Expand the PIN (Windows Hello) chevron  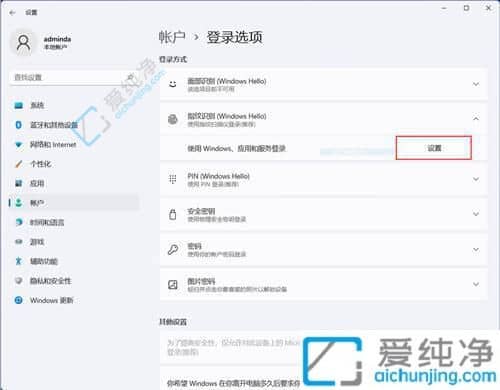click(476, 179)
